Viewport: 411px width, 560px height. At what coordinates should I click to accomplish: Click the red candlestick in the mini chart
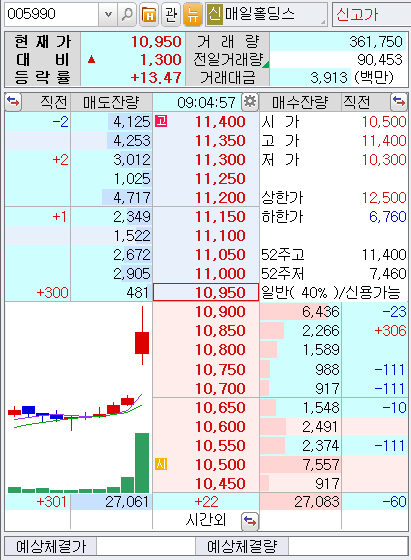point(142,342)
